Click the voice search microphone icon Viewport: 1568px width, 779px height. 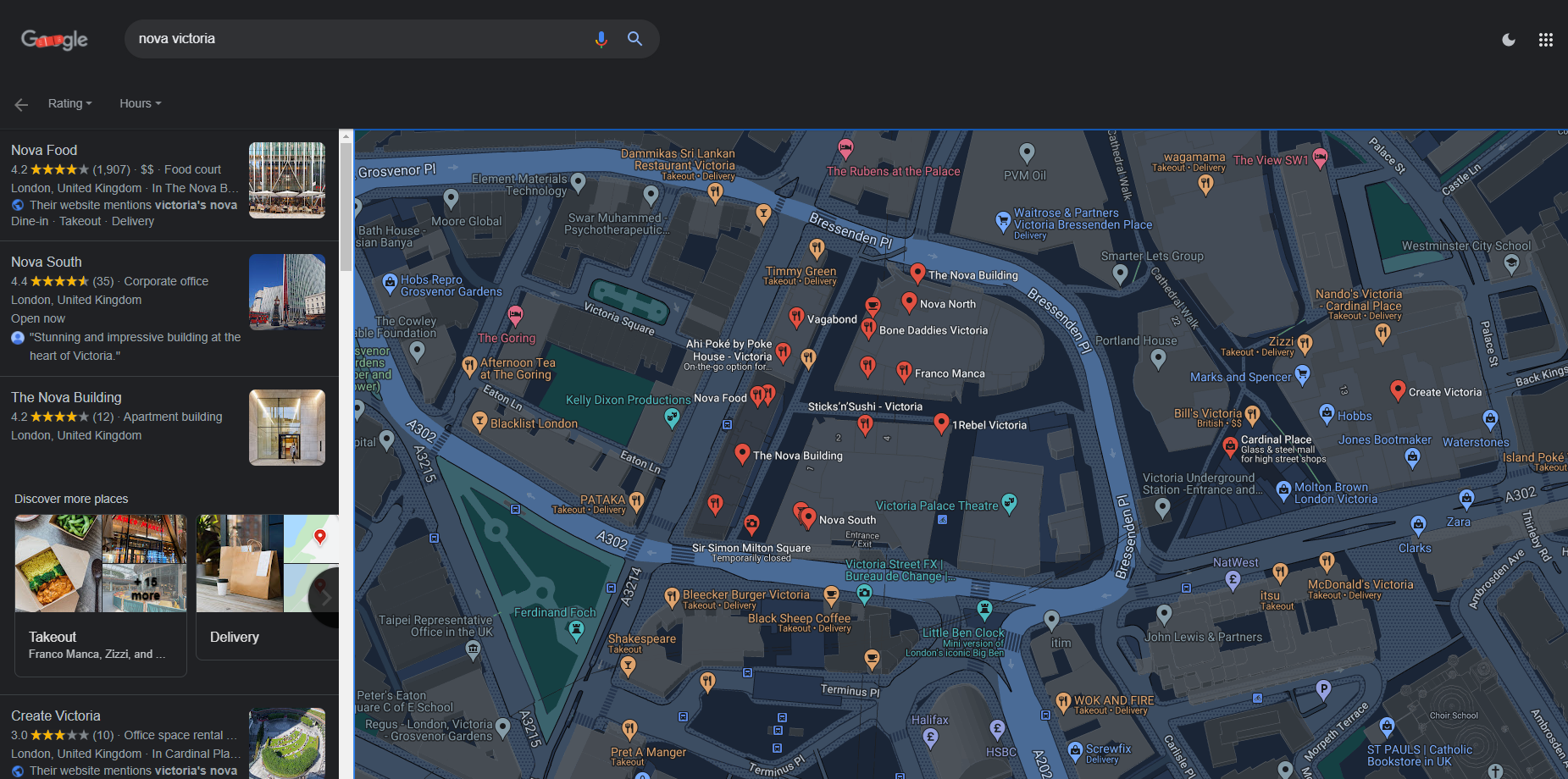pos(601,39)
